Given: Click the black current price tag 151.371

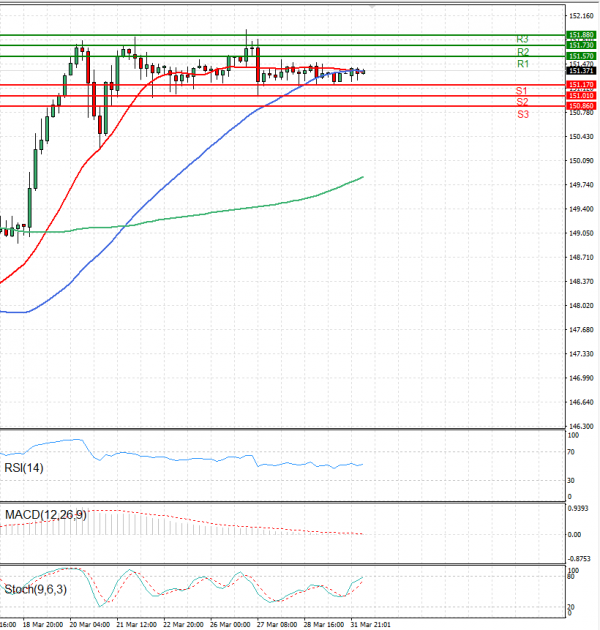Looking at the screenshot, I should click(581, 71).
